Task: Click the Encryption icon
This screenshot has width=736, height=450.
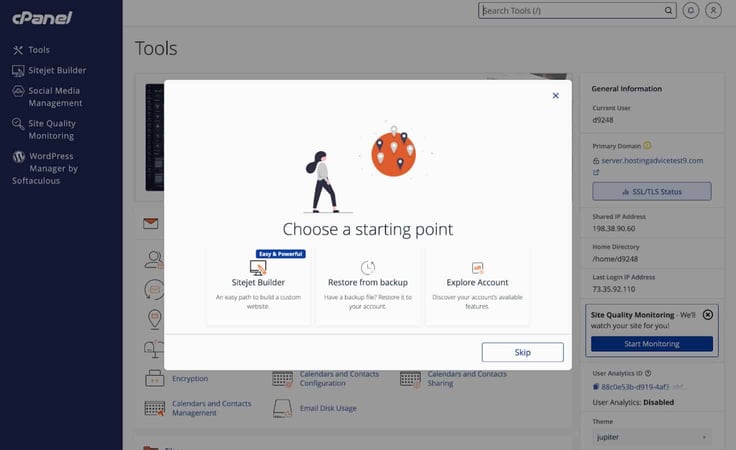Action: [154, 378]
